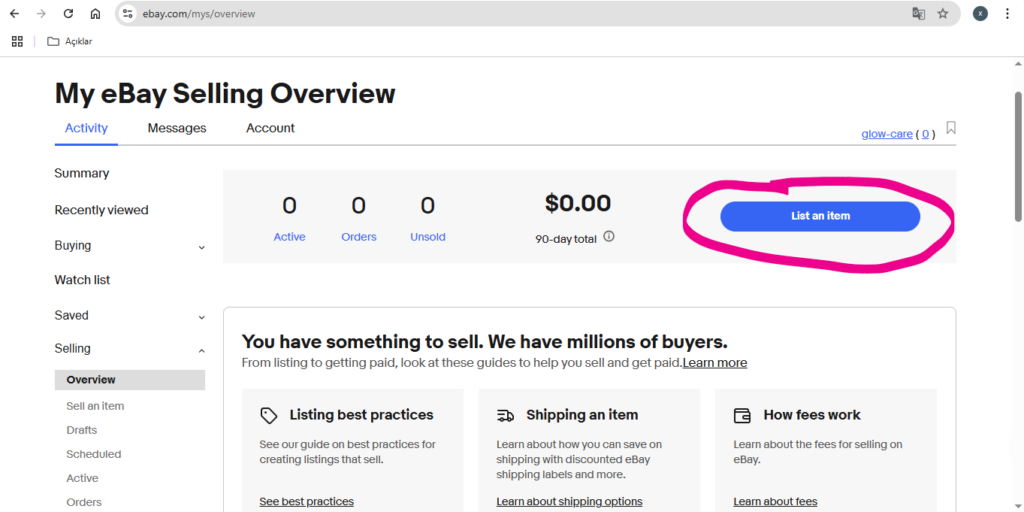Click the My eBay Selling Overview title

pos(225,93)
